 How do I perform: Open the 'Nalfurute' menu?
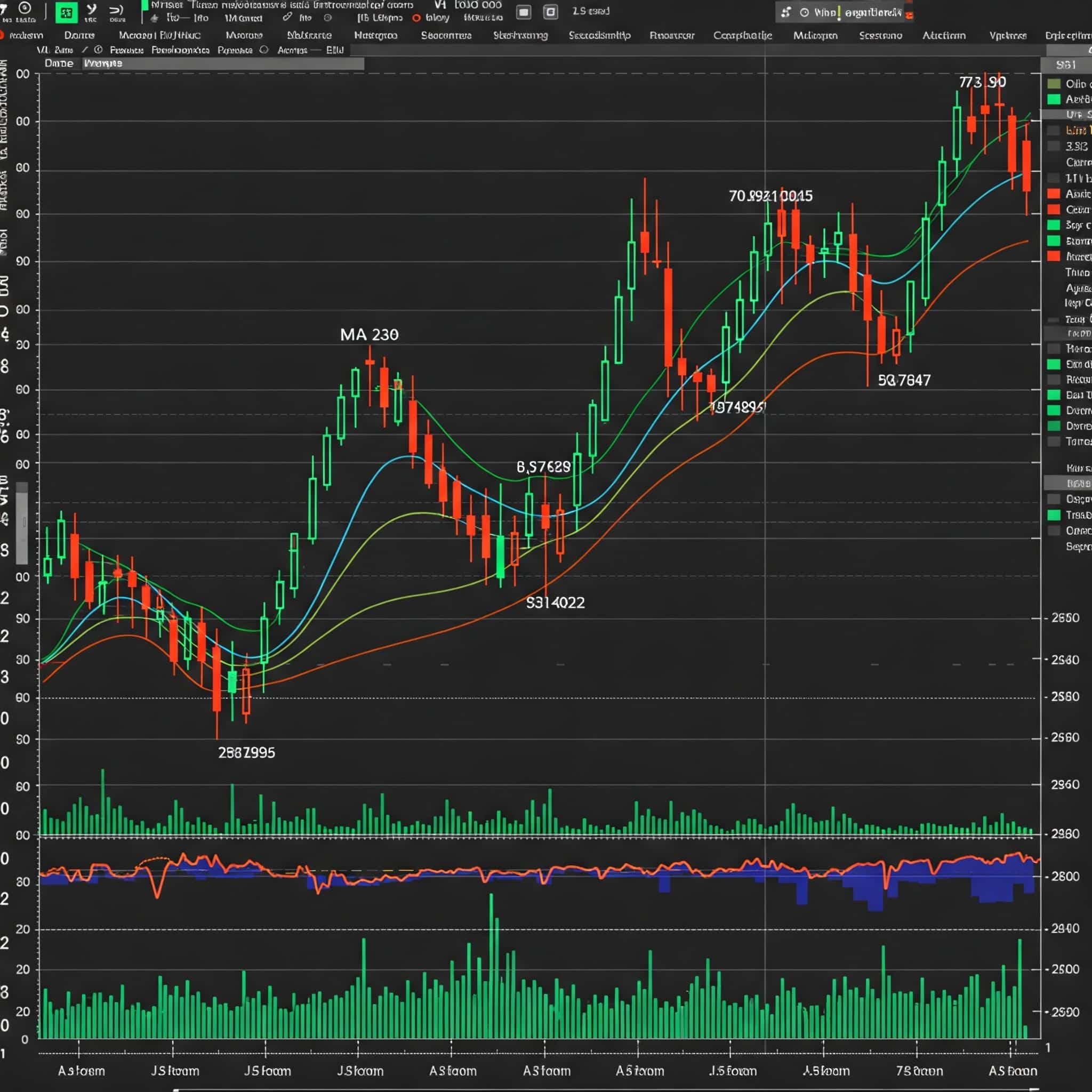(x=309, y=35)
